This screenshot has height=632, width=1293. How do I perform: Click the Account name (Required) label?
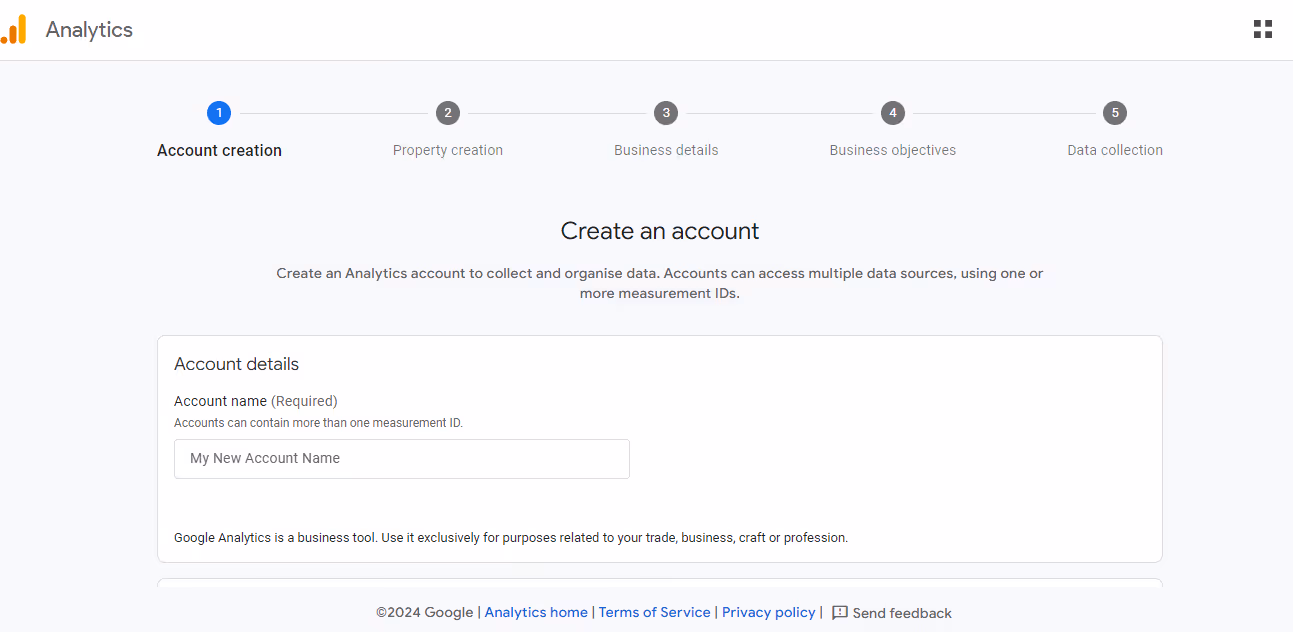pyautogui.click(x=256, y=401)
